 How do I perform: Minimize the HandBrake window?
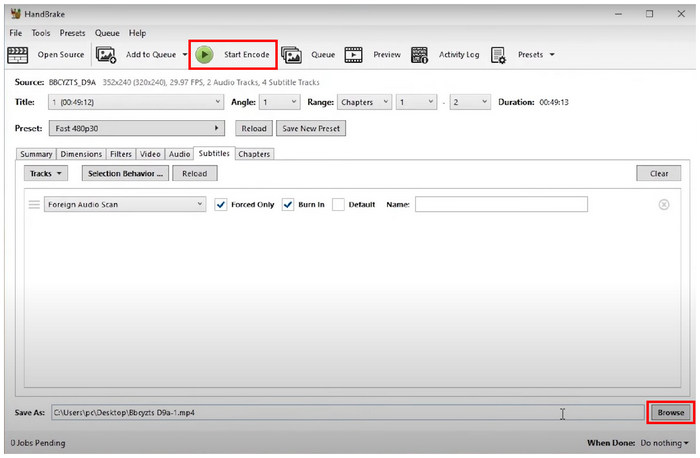(618, 14)
